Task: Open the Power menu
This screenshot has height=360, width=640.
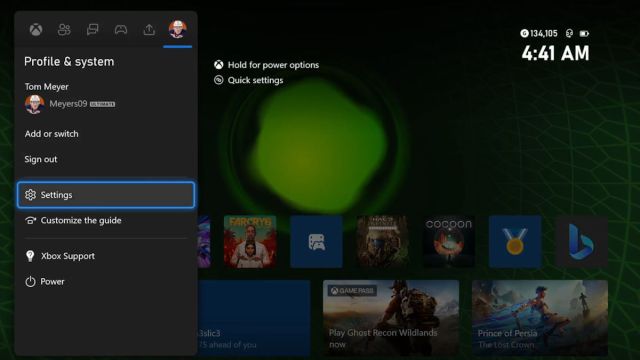Action: 106,282
